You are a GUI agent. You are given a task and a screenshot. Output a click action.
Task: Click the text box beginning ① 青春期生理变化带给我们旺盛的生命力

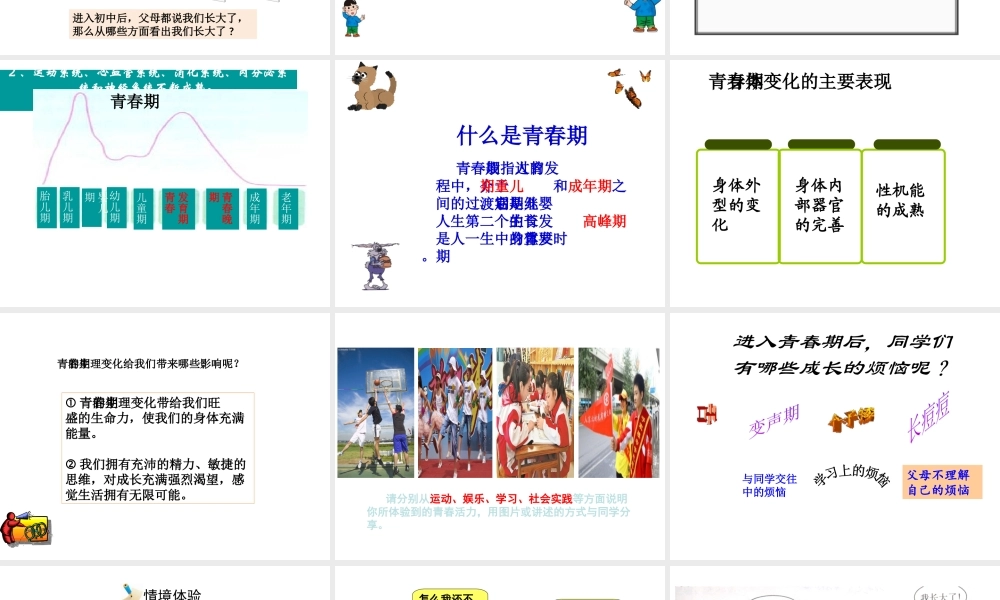coord(158,448)
